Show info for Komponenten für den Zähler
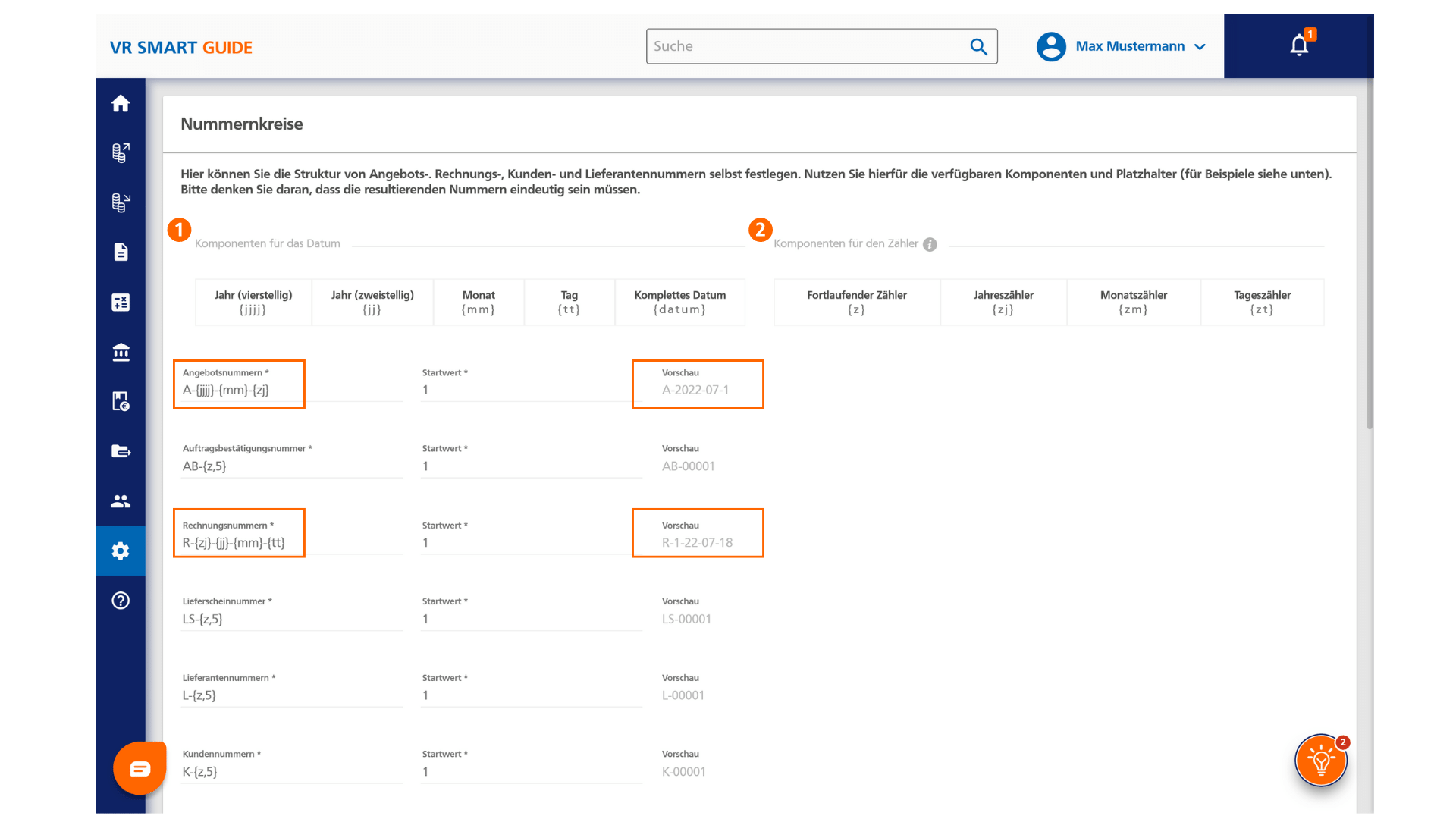 coord(930,244)
